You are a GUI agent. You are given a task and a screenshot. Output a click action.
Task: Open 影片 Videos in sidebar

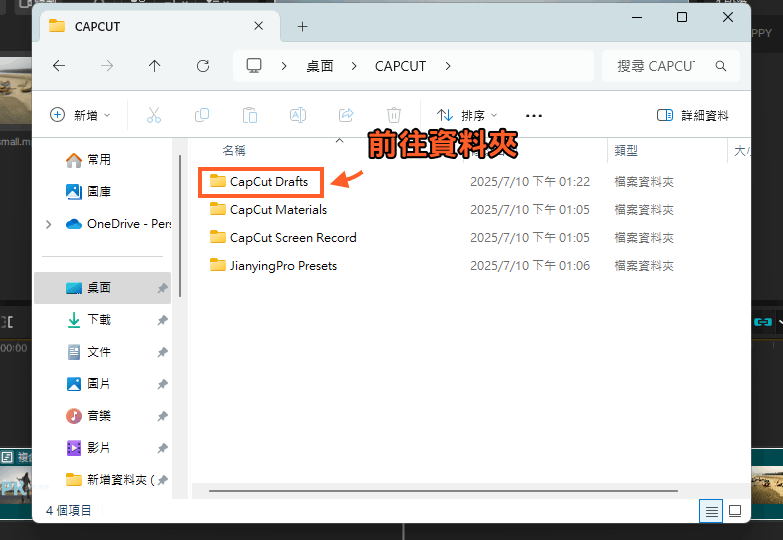coord(99,448)
